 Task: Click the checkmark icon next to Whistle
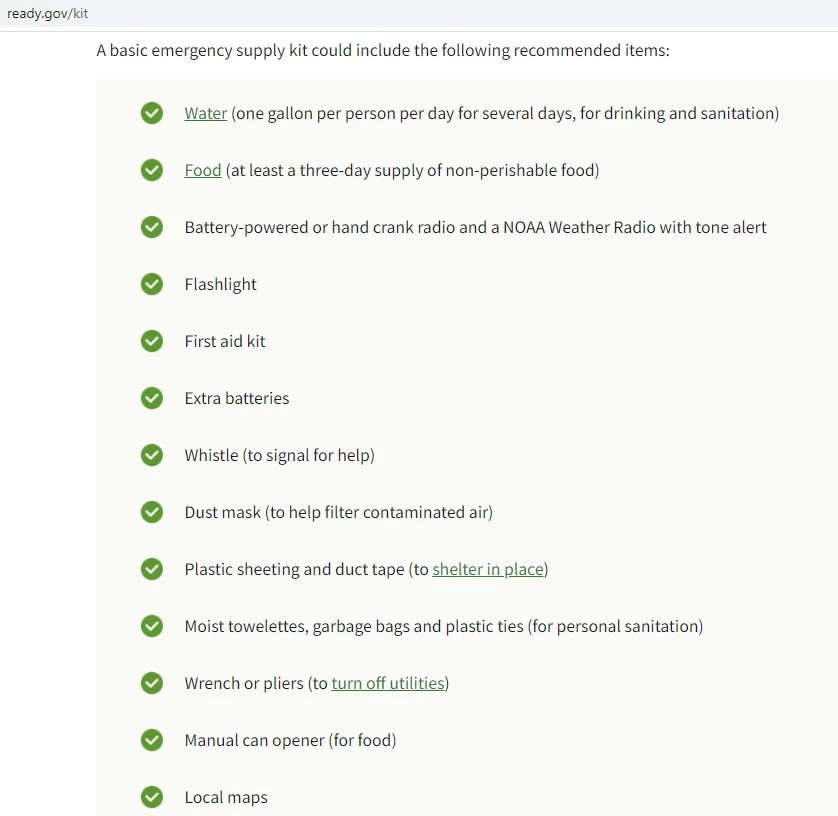152,455
